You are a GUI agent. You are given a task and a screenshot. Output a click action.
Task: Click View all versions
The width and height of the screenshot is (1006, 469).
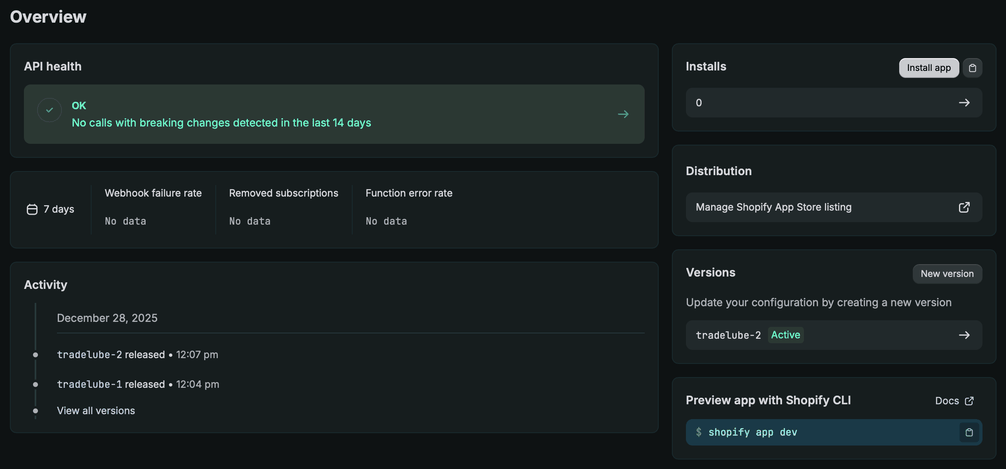96,411
